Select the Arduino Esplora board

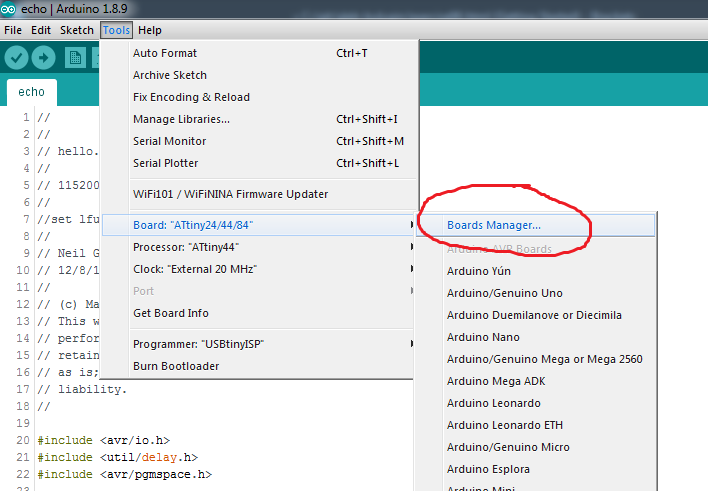(x=536, y=469)
